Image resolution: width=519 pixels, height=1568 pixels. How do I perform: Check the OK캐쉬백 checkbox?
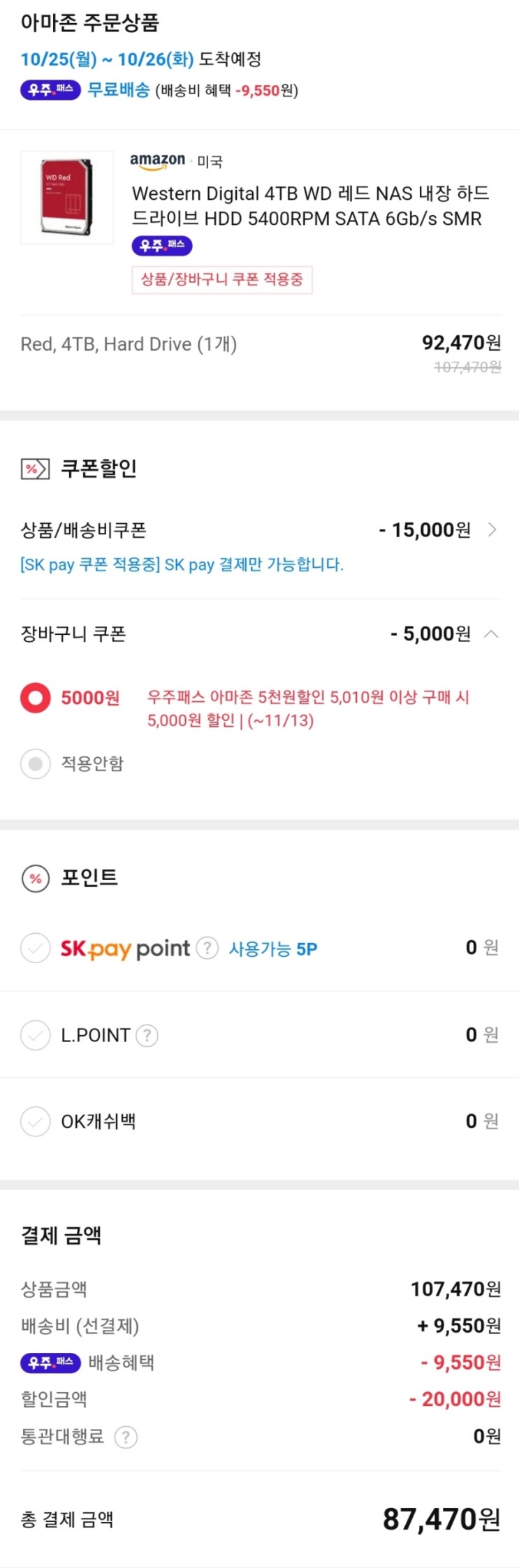[35, 1122]
